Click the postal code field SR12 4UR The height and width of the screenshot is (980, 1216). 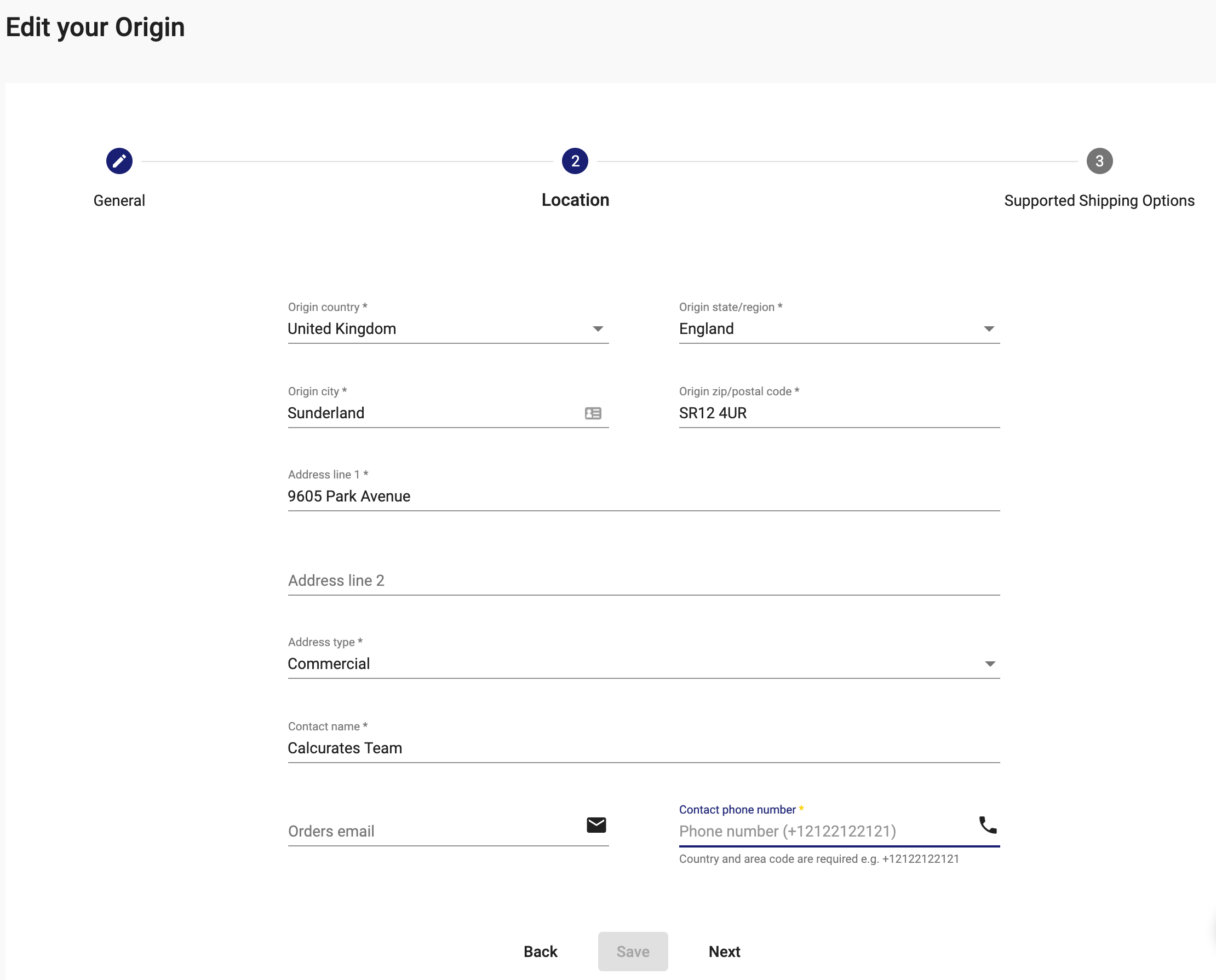(839, 413)
